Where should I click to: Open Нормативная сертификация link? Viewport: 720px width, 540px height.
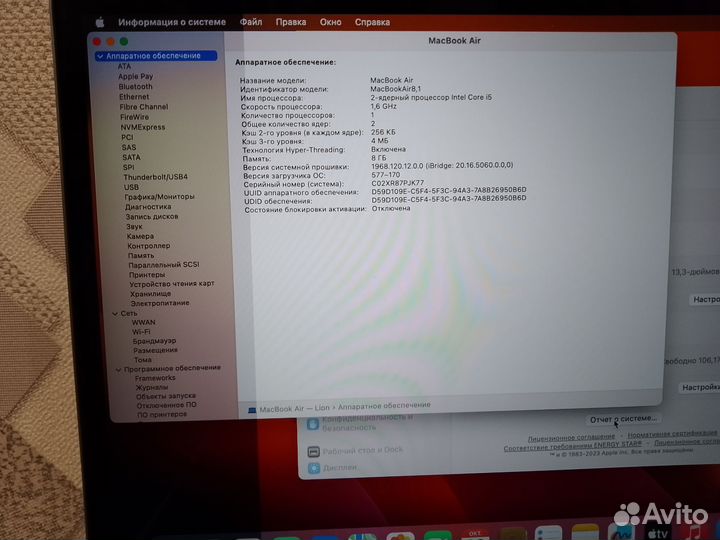pos(672,434)
